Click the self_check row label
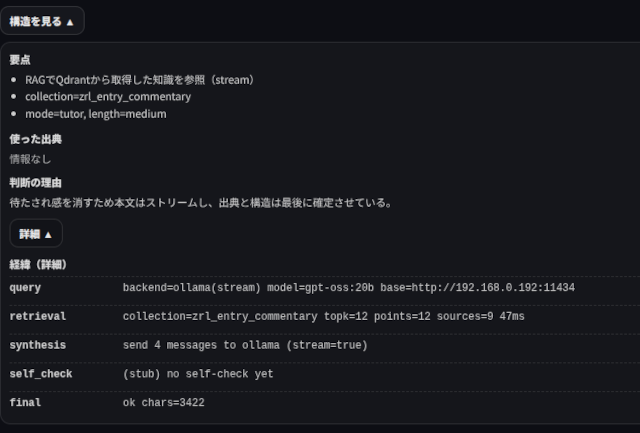The height and width of the screenshot is (433, 640). [41, 374]
